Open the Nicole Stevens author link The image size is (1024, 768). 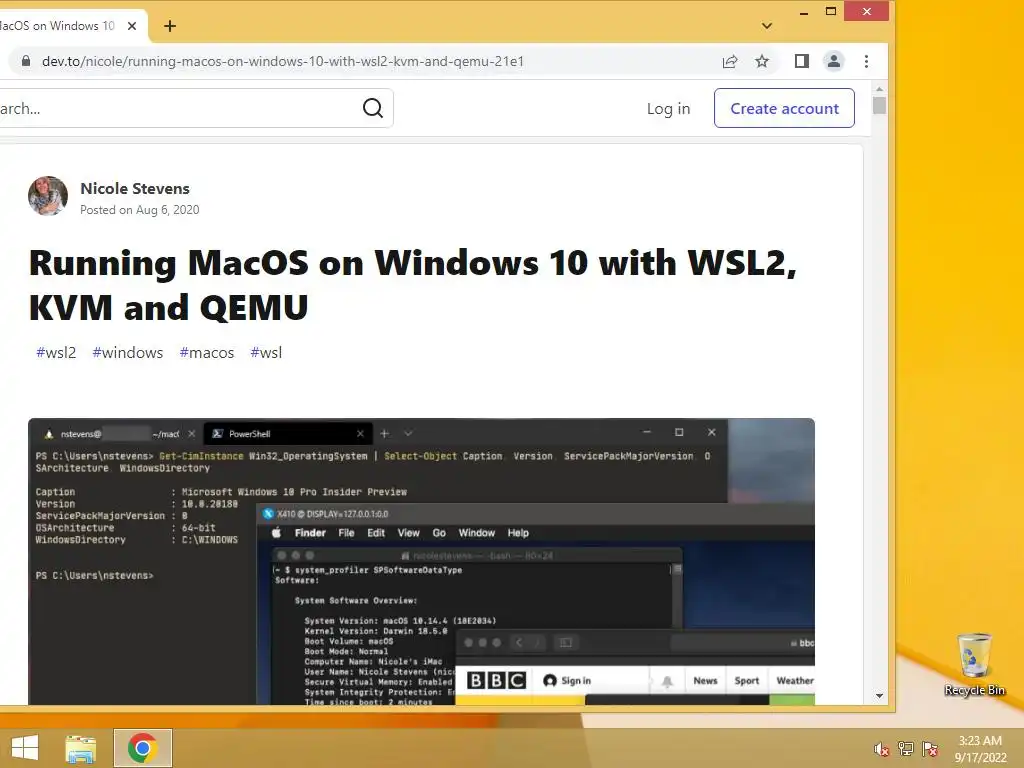pos(135,189)
